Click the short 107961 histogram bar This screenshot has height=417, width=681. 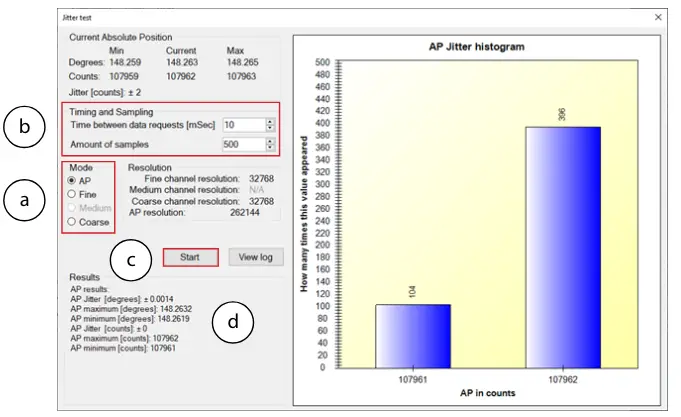[413, 336]
